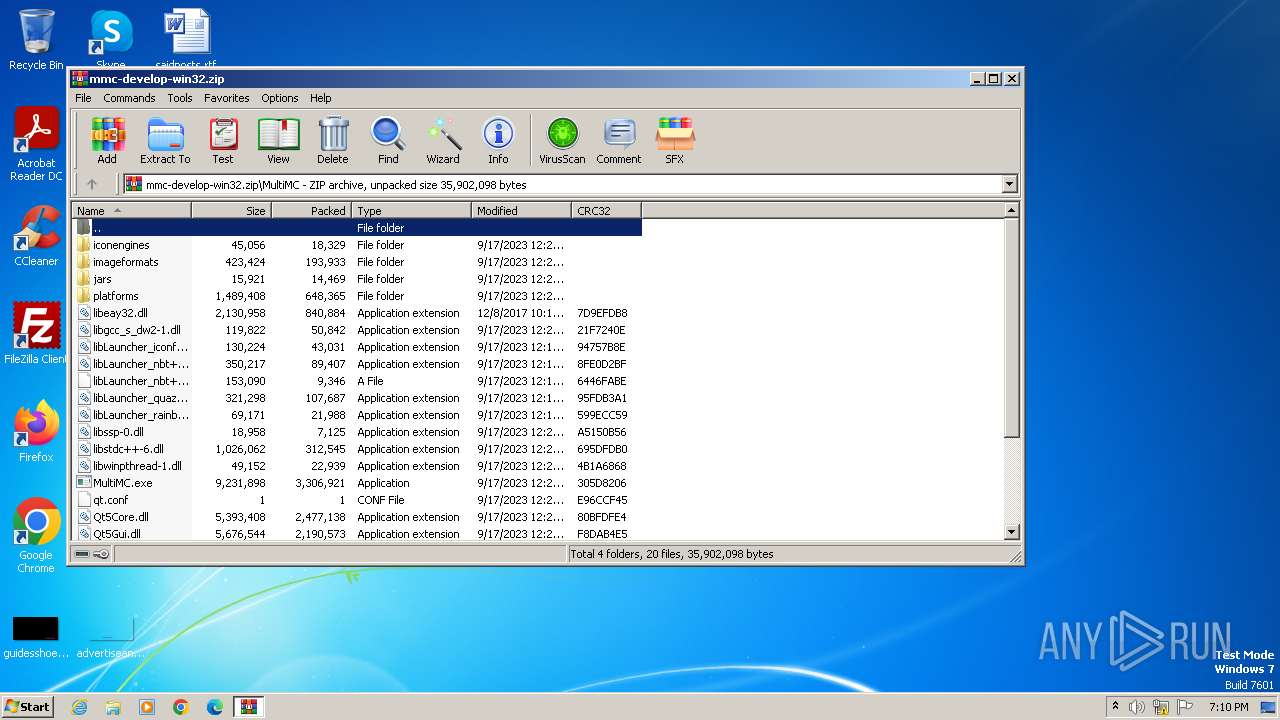Show archive Info

click(x=498, y=141)
